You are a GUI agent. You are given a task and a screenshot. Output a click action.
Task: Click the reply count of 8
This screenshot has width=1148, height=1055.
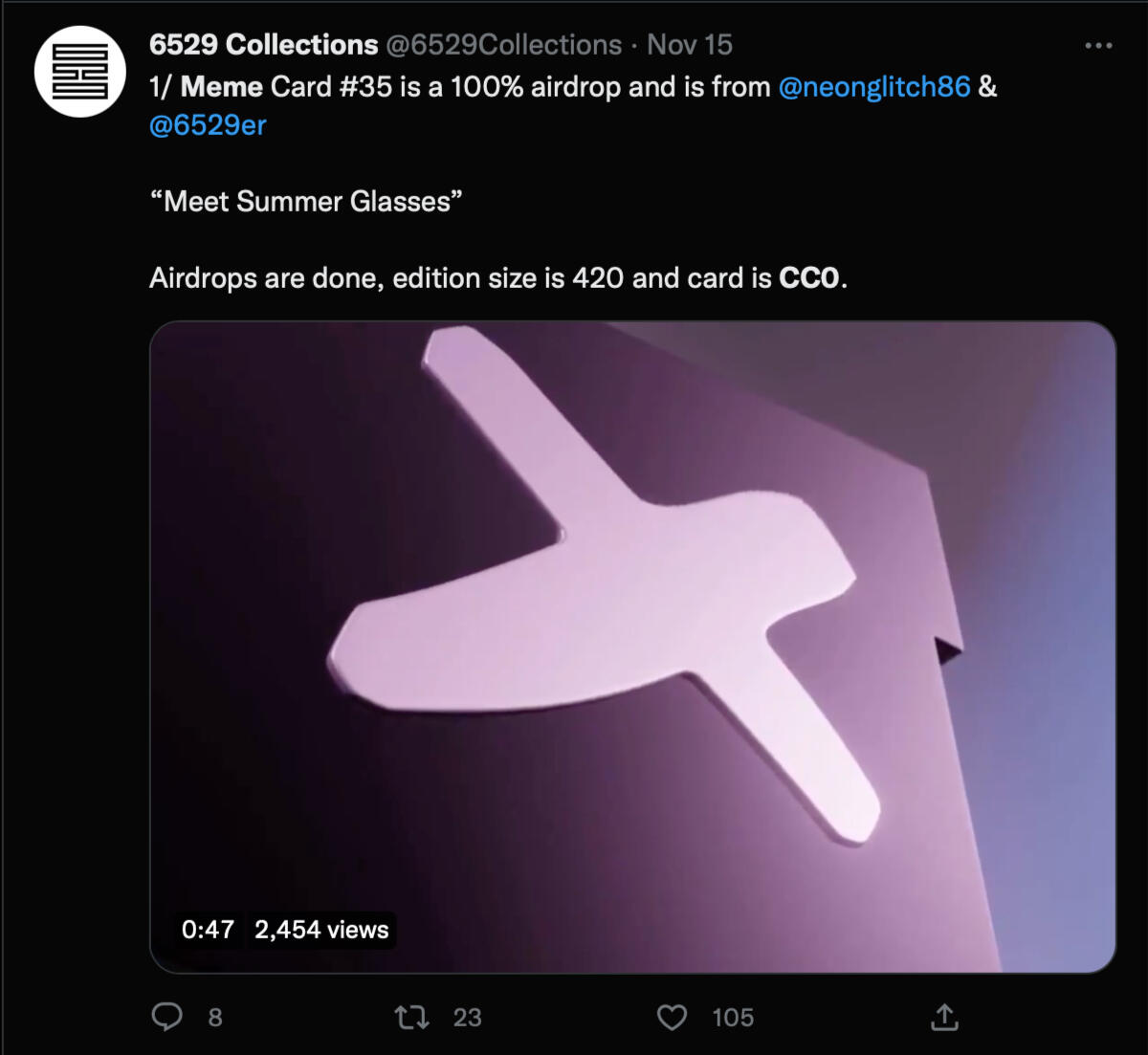point(215,1018)
